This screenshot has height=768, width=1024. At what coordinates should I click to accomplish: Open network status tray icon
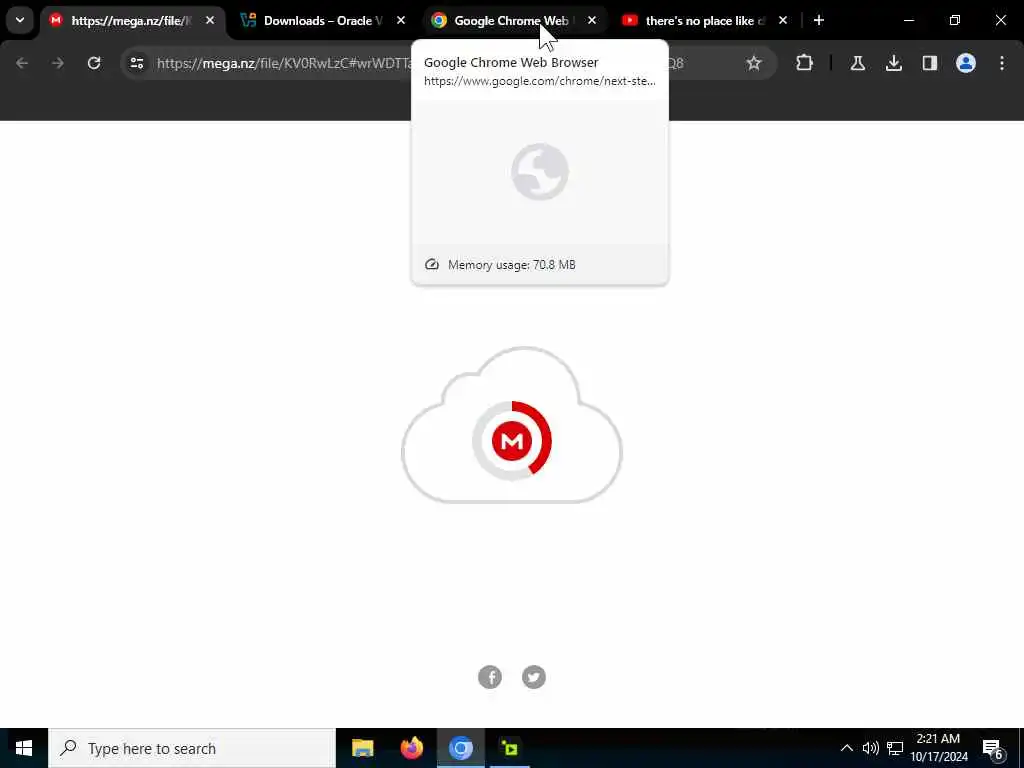(x=895, y=748)
